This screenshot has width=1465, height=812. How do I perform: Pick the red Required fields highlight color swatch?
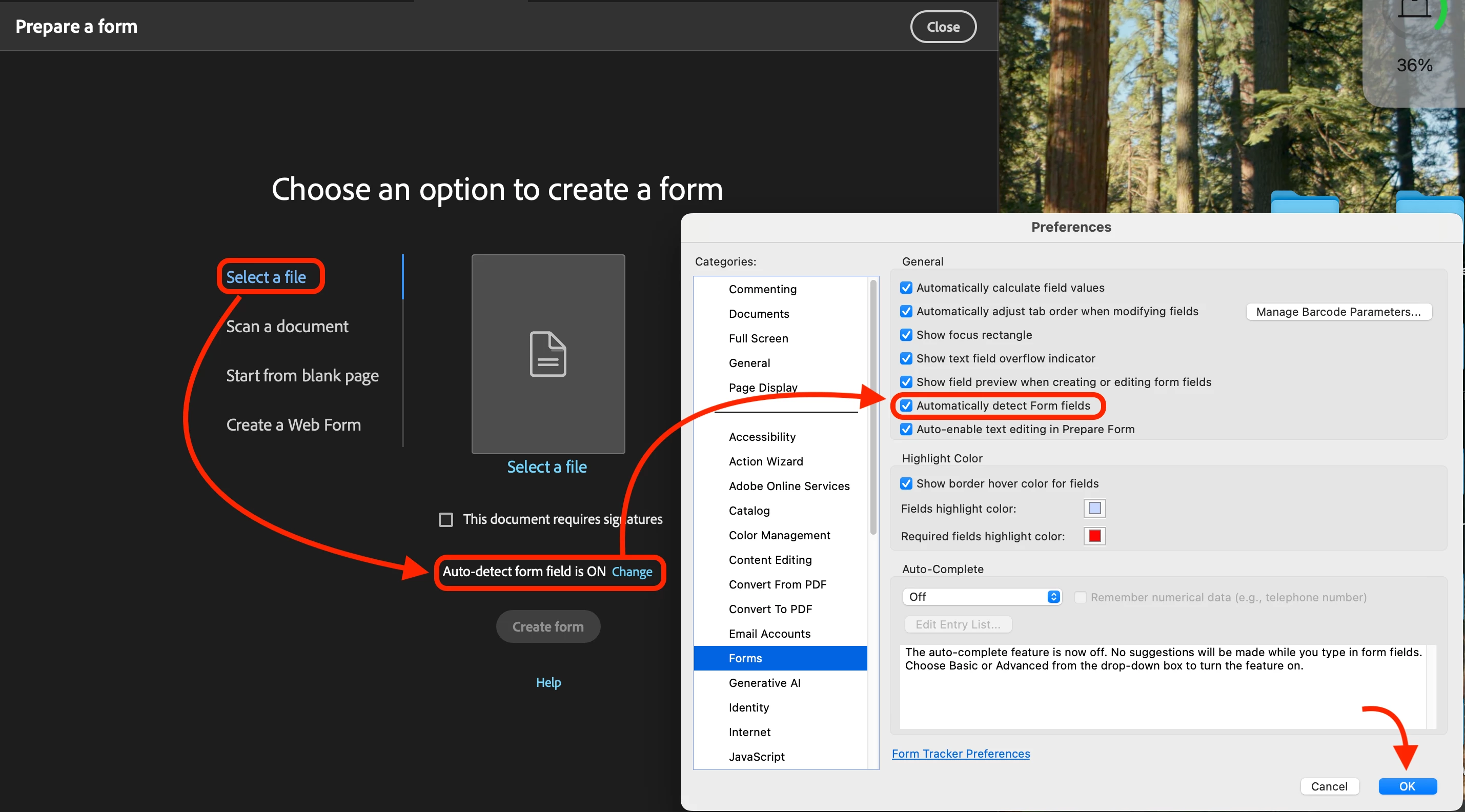pos(1094,536)
